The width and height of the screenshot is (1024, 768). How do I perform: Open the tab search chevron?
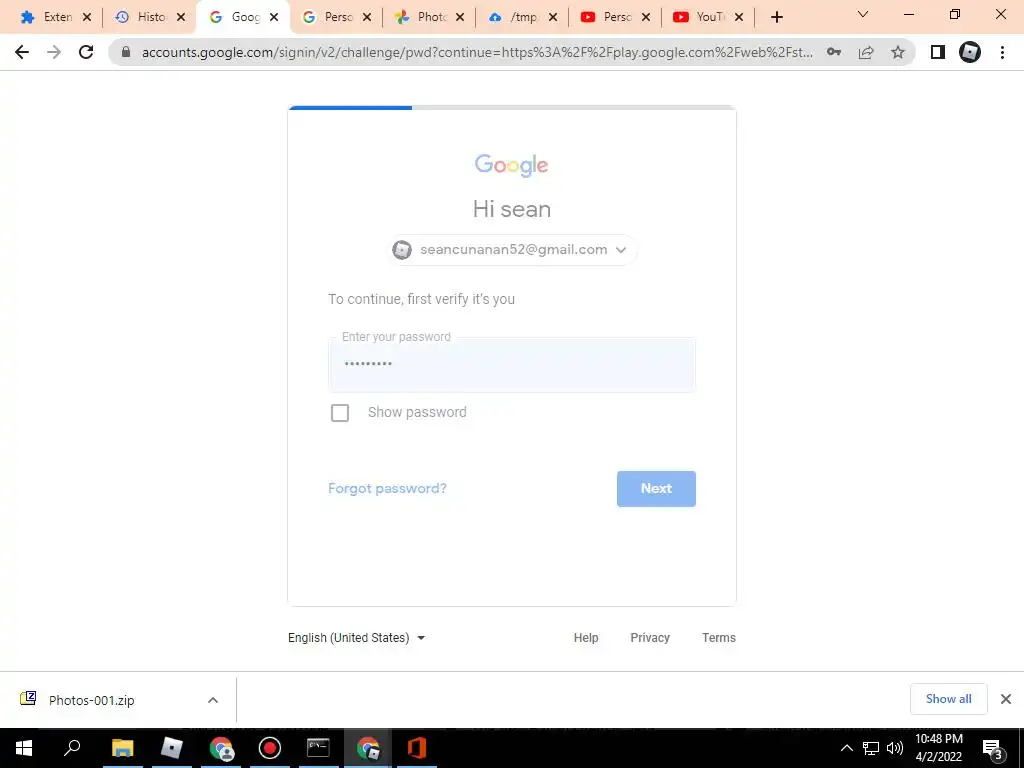tap(863, 14)
